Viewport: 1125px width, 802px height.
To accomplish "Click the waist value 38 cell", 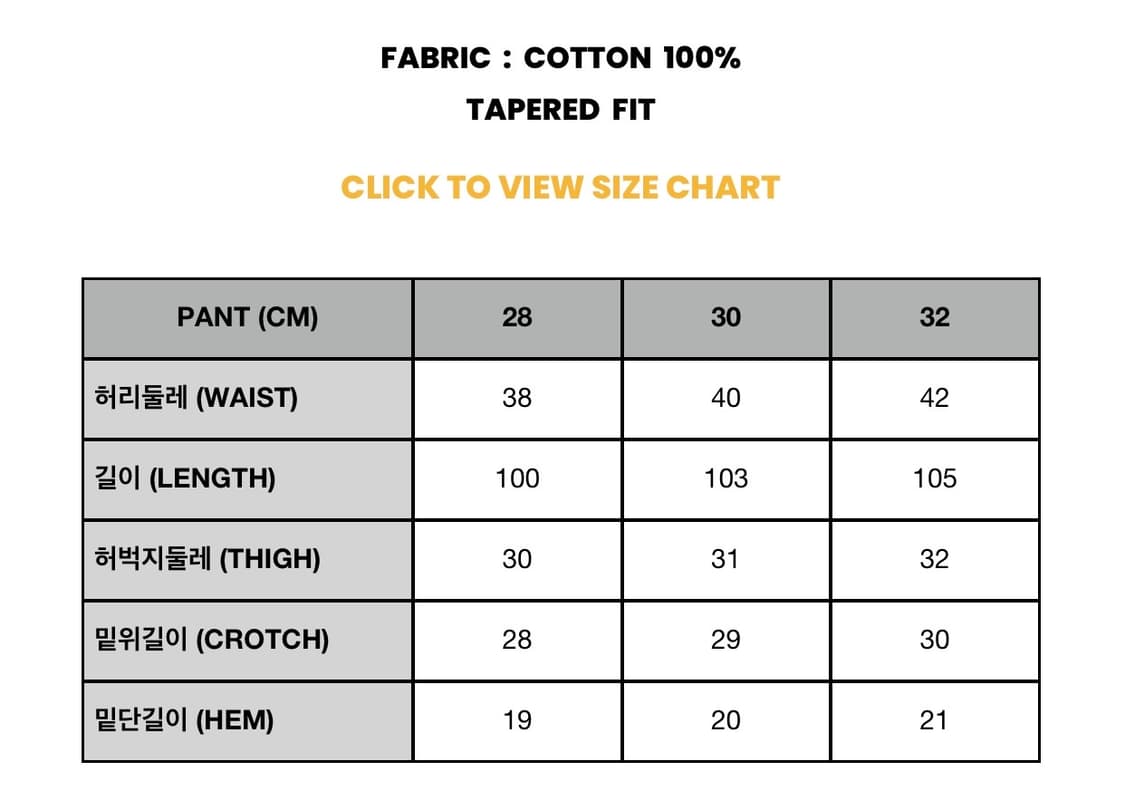I will [x=517, y=398].
